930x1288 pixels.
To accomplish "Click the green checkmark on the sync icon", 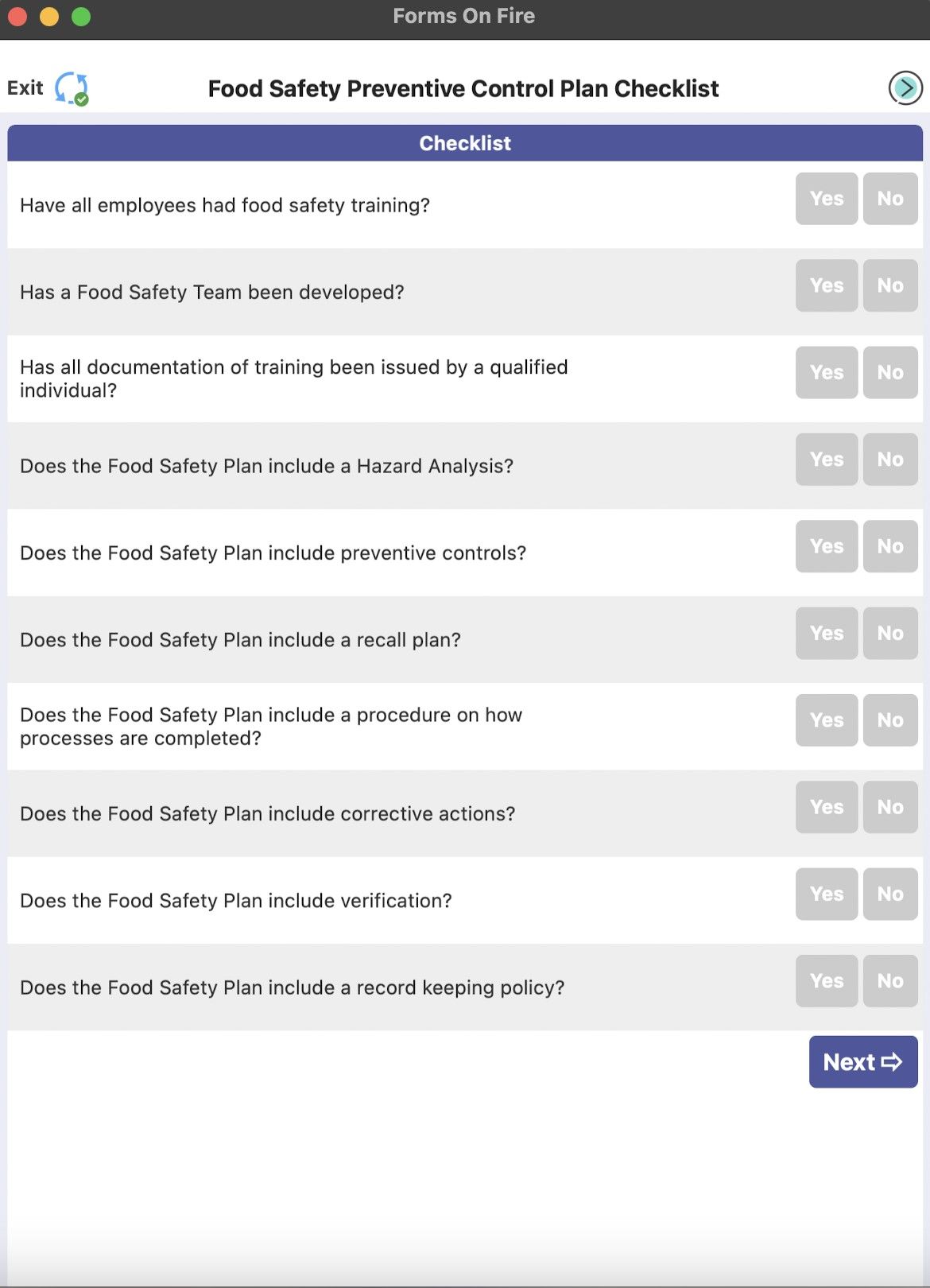I will (x=81, y=98).
